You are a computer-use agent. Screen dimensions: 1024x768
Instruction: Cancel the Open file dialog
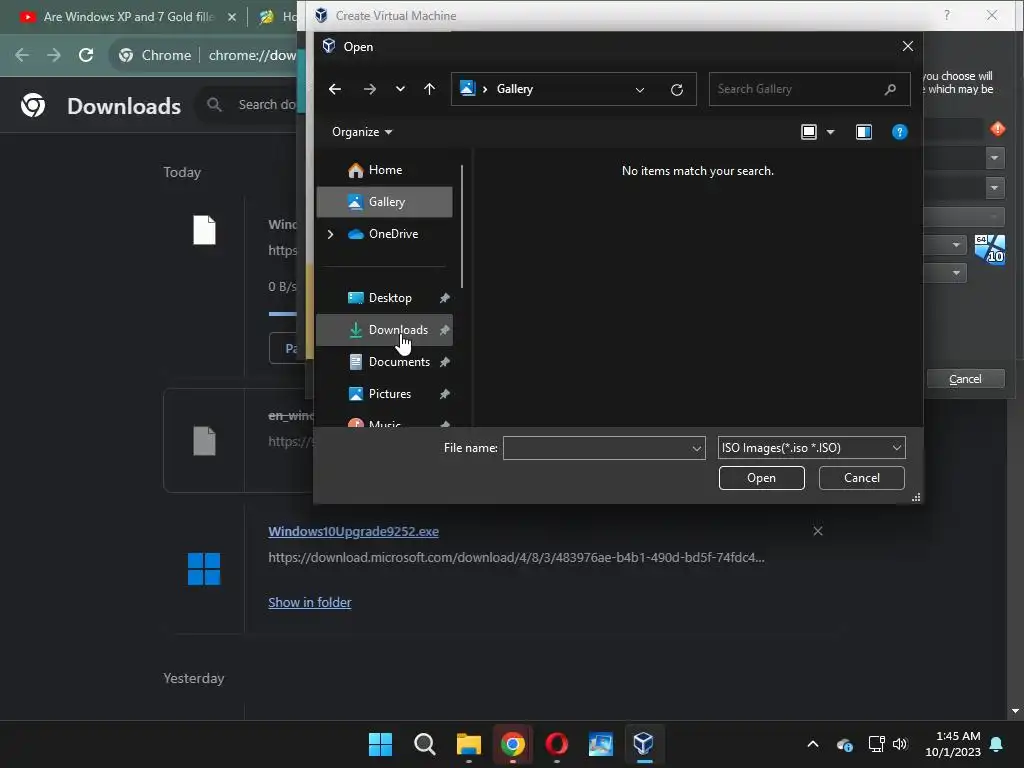pyautogui.click(x=861, y=478)
